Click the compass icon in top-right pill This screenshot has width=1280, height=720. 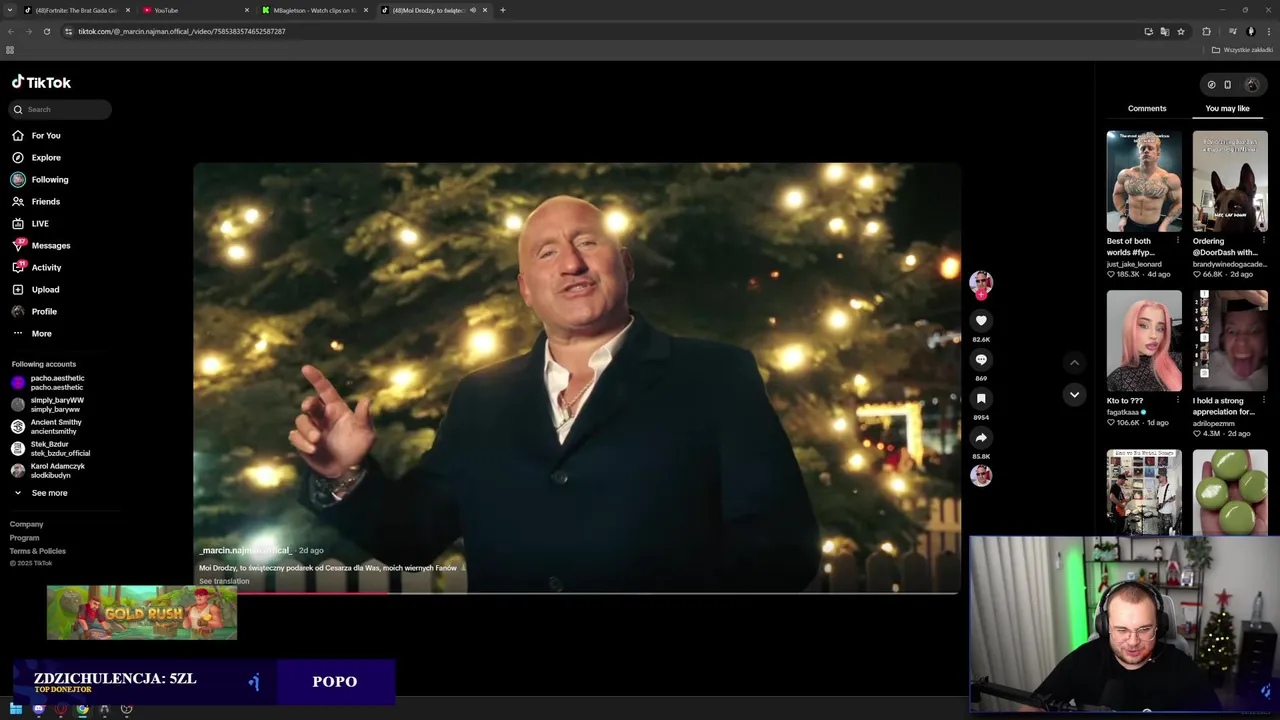point(1211,85)
